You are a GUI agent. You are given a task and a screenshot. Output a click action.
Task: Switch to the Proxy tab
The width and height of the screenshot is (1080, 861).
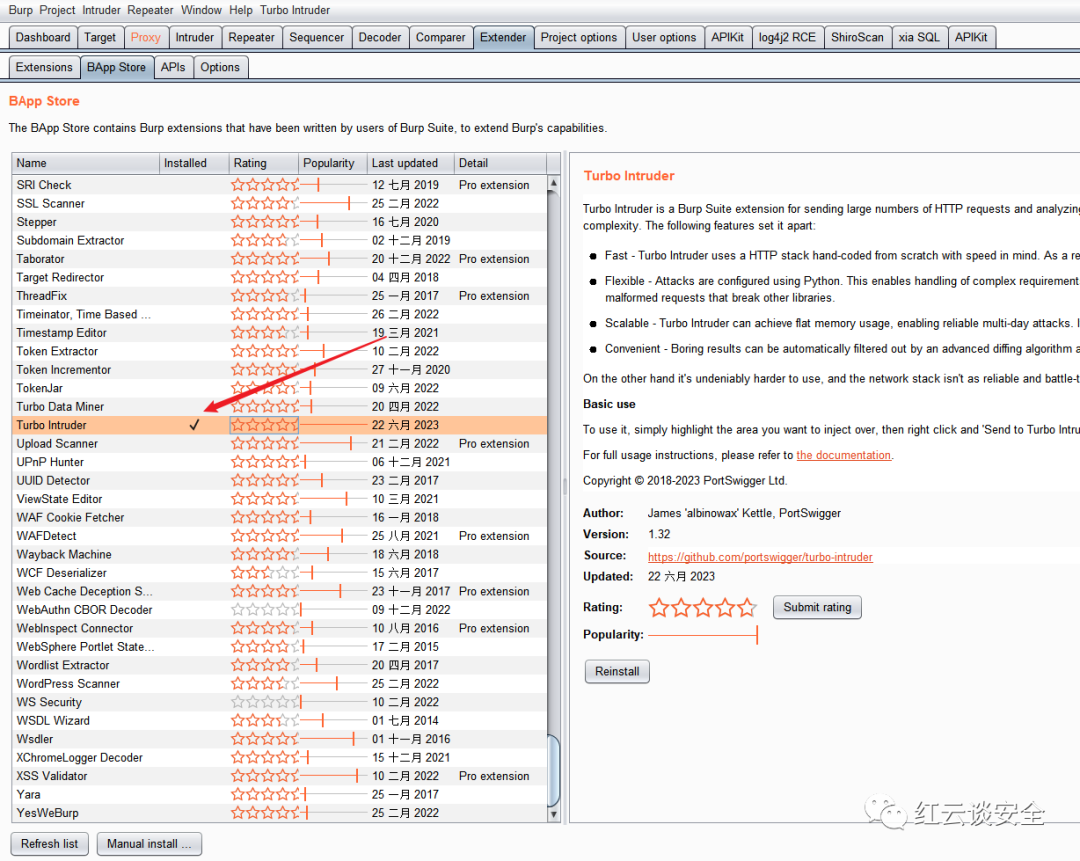coord(145,37)
